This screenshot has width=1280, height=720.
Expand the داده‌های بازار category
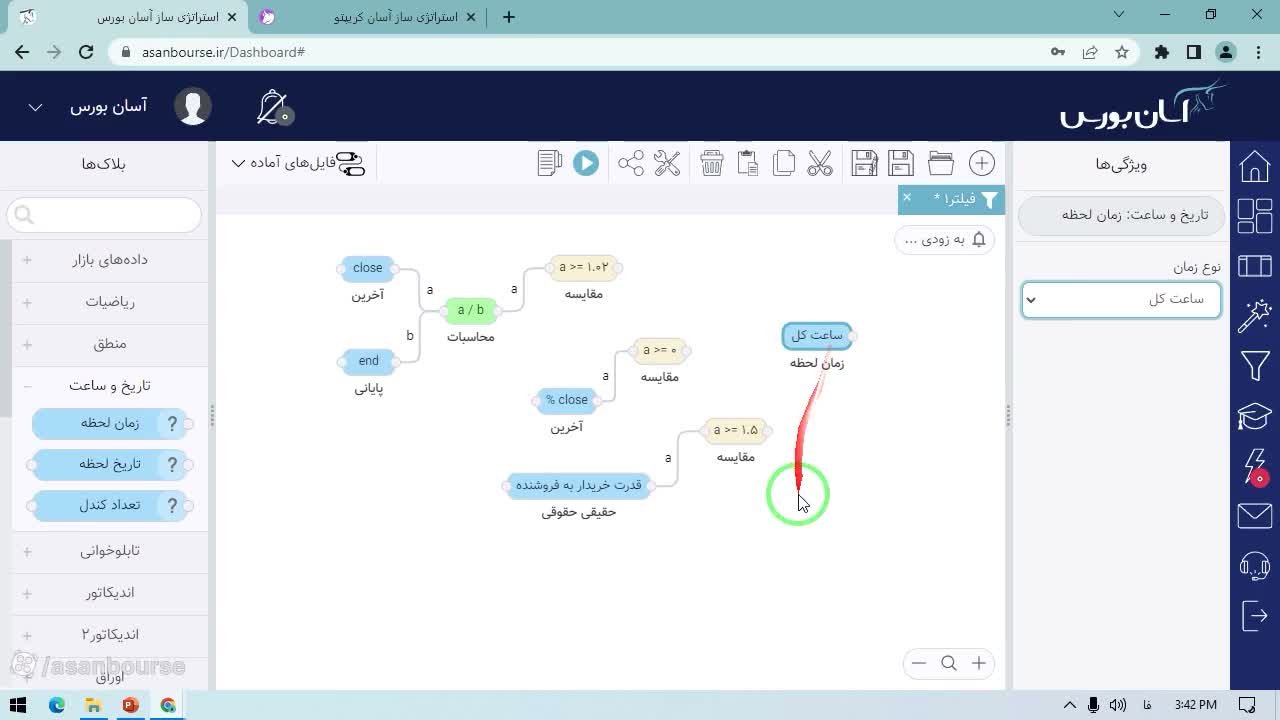(110, 260)
